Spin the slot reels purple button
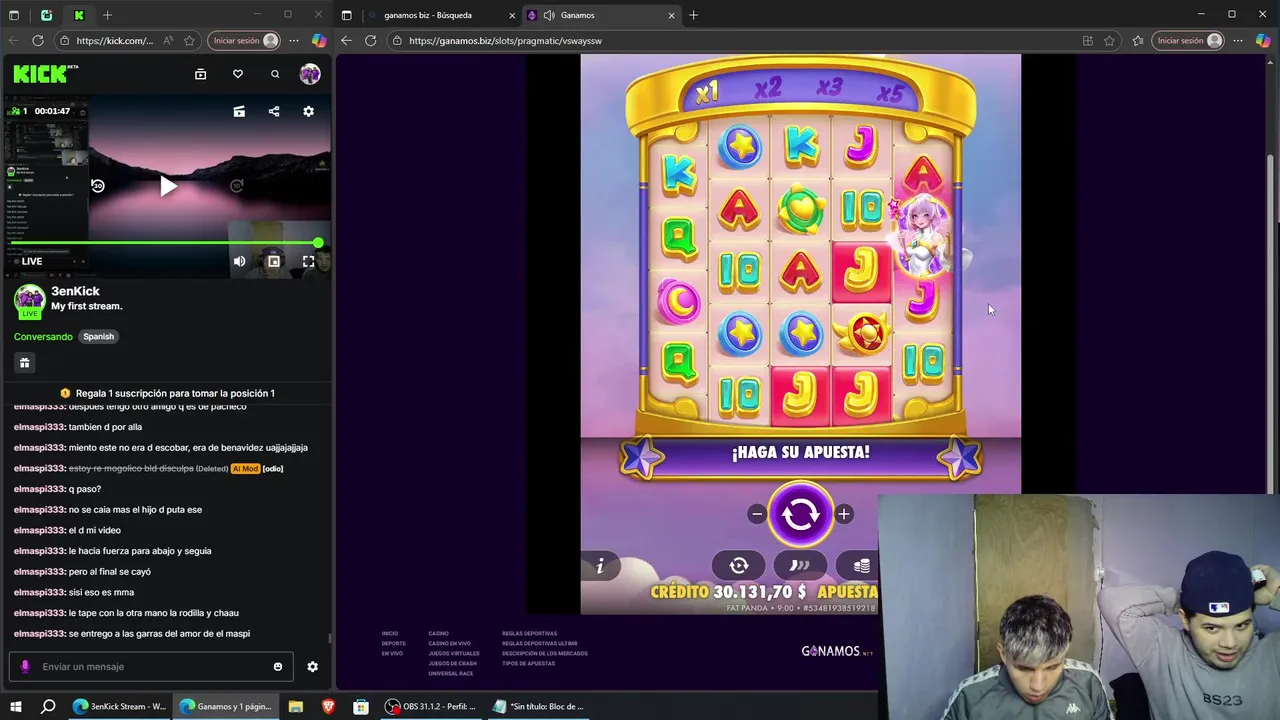The height and width of the screenshot is (720, 1280). 800,514
